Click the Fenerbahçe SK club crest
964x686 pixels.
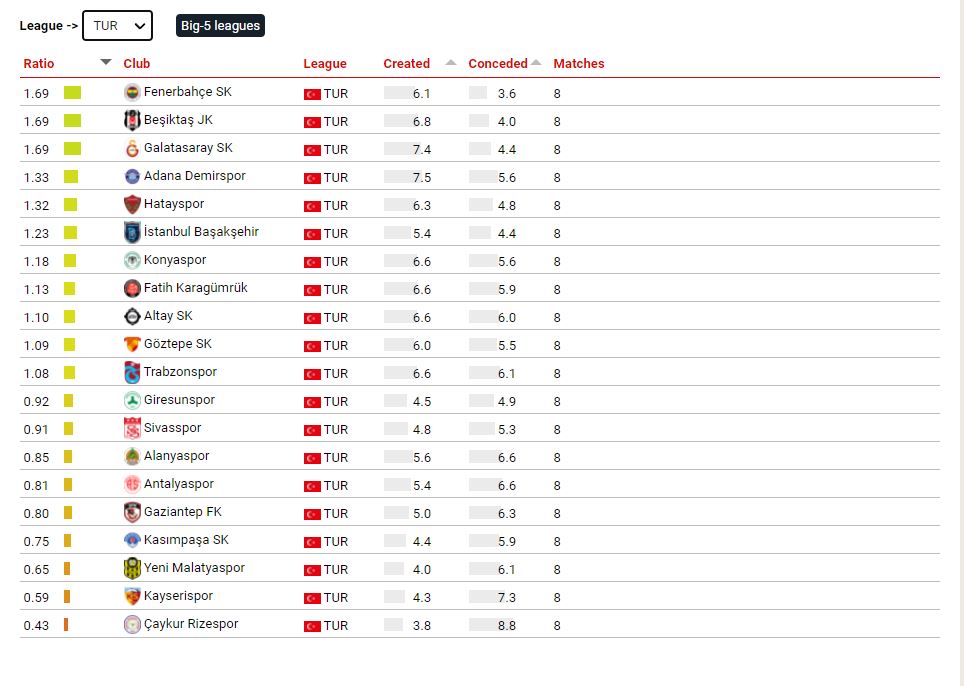tap(132, 93)
